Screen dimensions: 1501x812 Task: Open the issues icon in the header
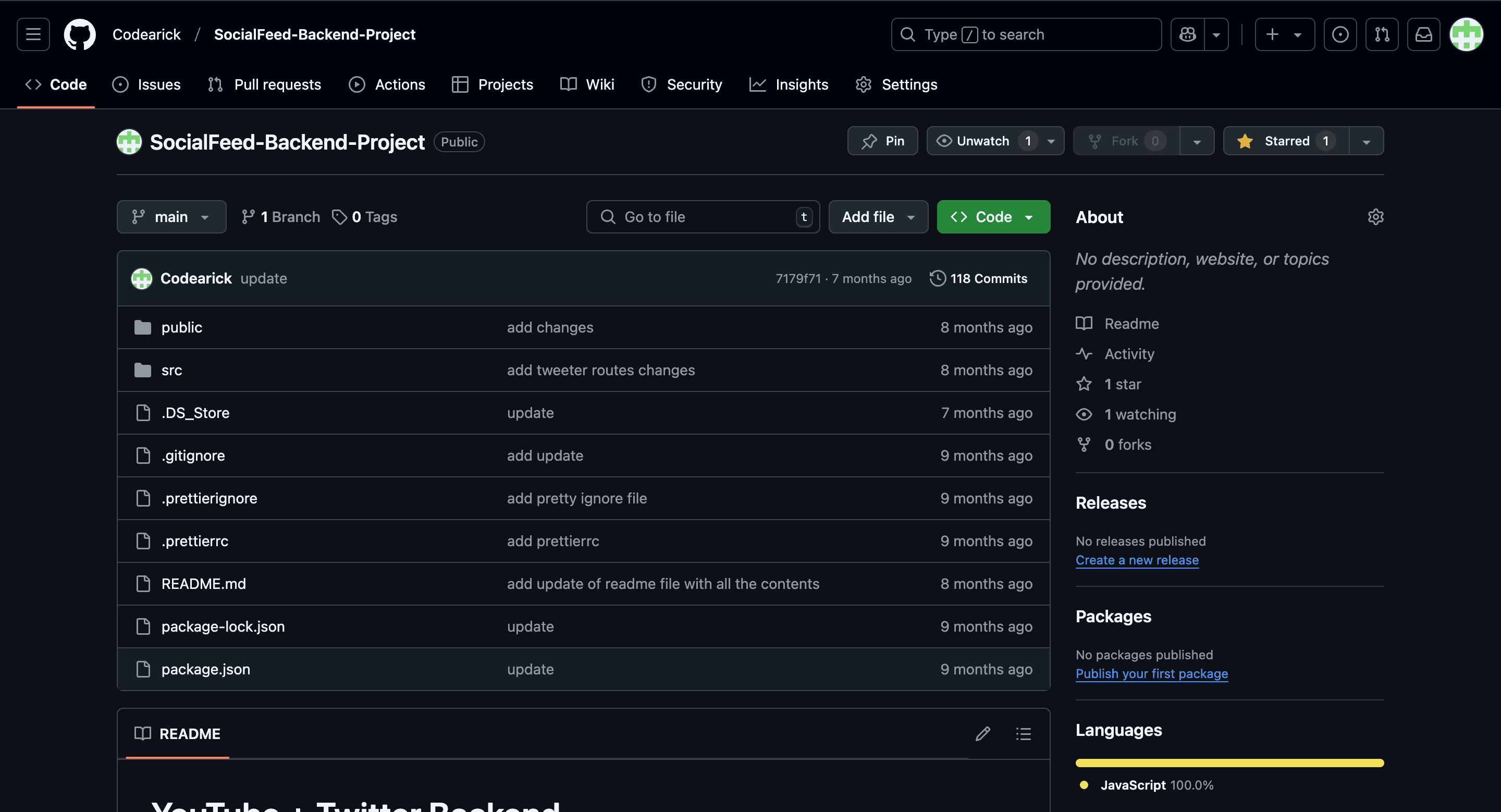tap(1340, 34)
